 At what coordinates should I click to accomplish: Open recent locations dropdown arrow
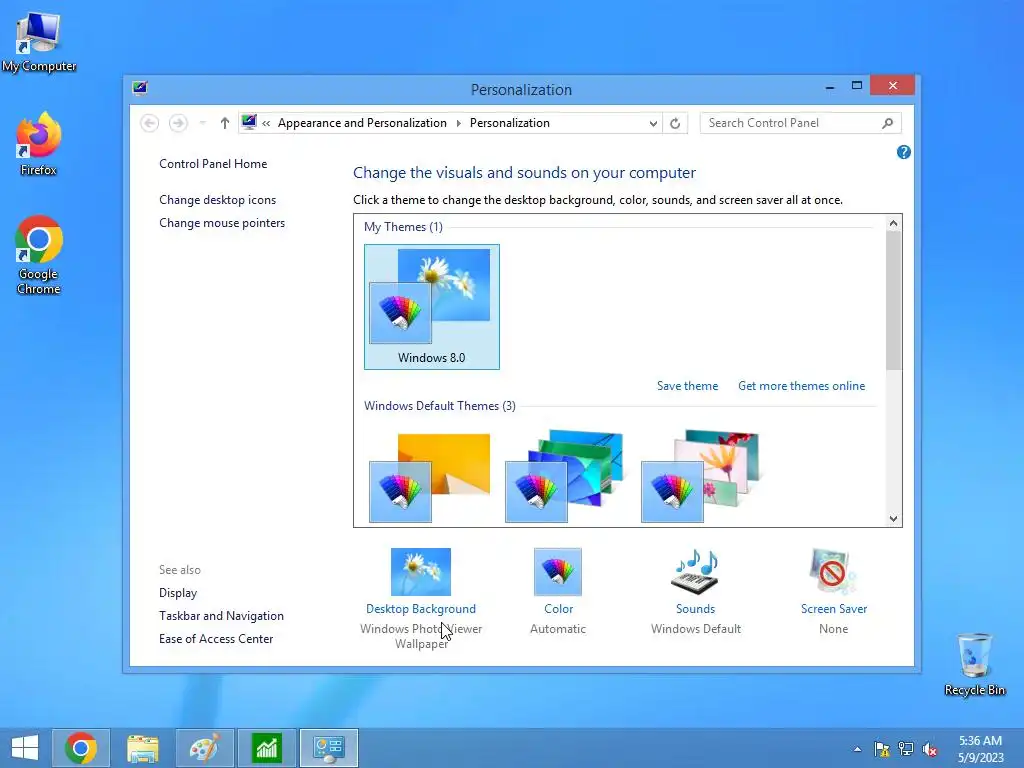tap(202, 123)
